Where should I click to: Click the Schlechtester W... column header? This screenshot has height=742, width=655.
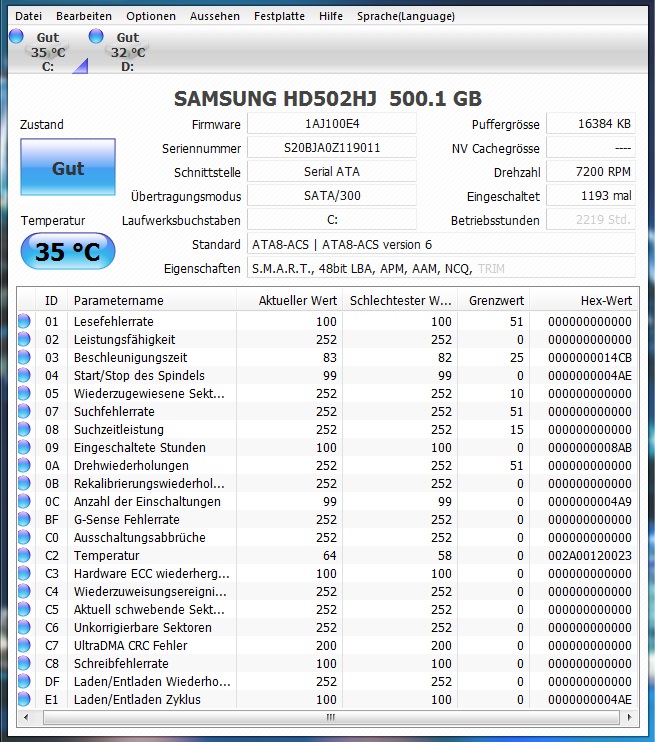400,300
